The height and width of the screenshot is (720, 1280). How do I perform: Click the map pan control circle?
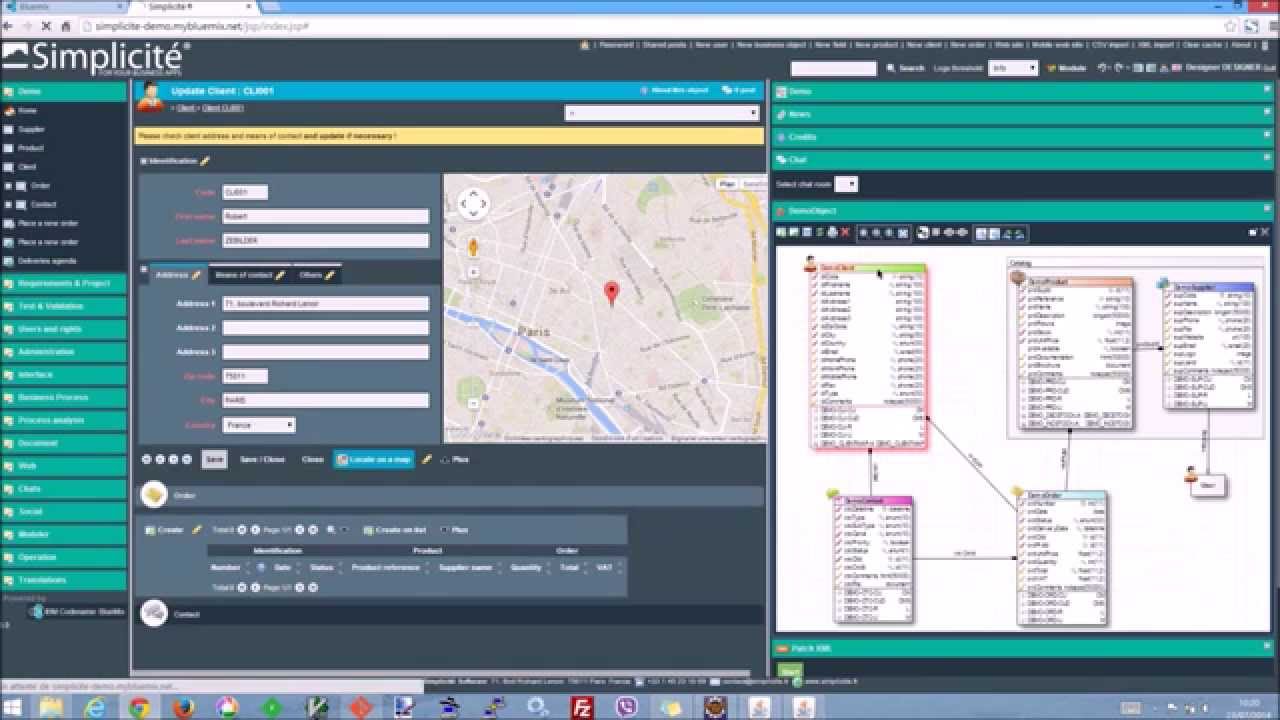(x=473, y=204)
